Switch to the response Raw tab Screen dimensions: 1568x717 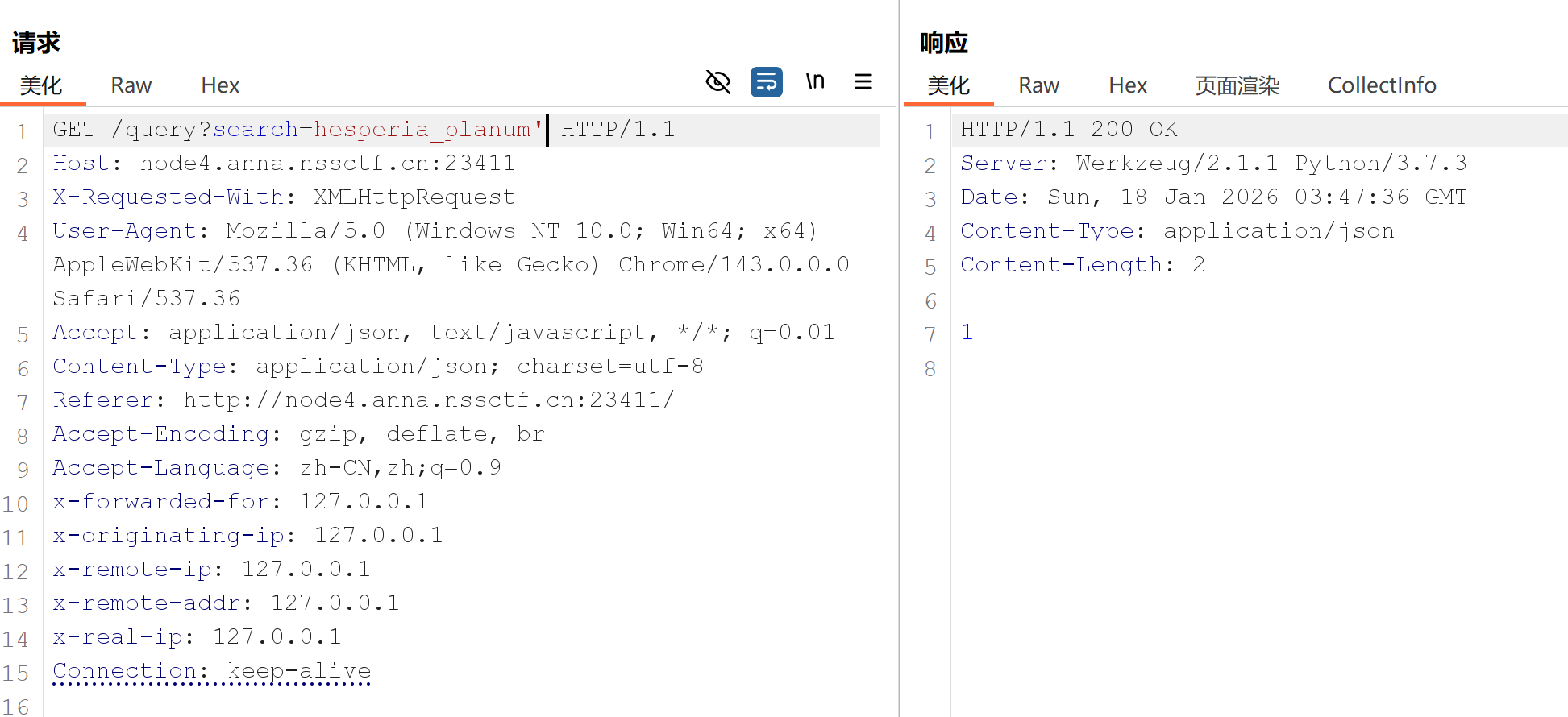pyautogui.click(x=1038, y=85)
